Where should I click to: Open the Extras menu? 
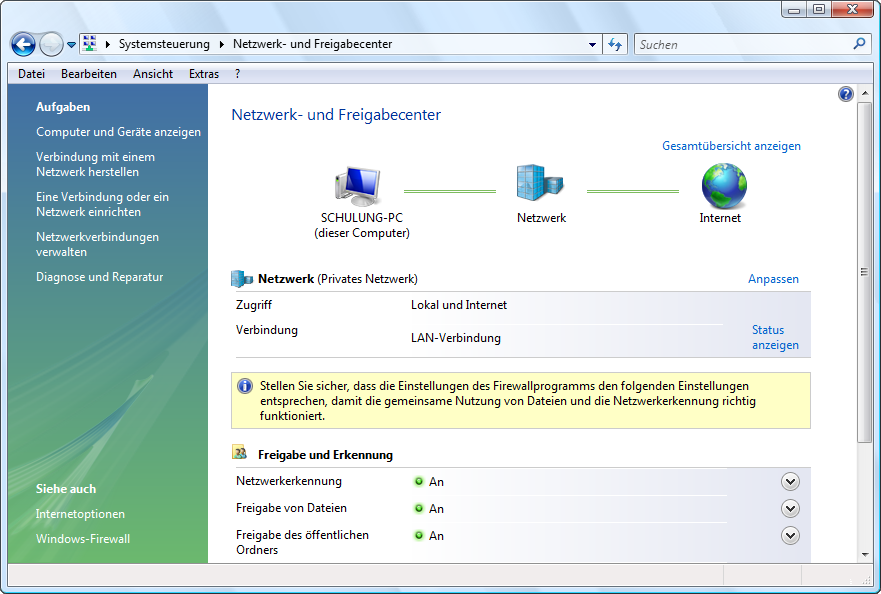(x=203, y=73)
